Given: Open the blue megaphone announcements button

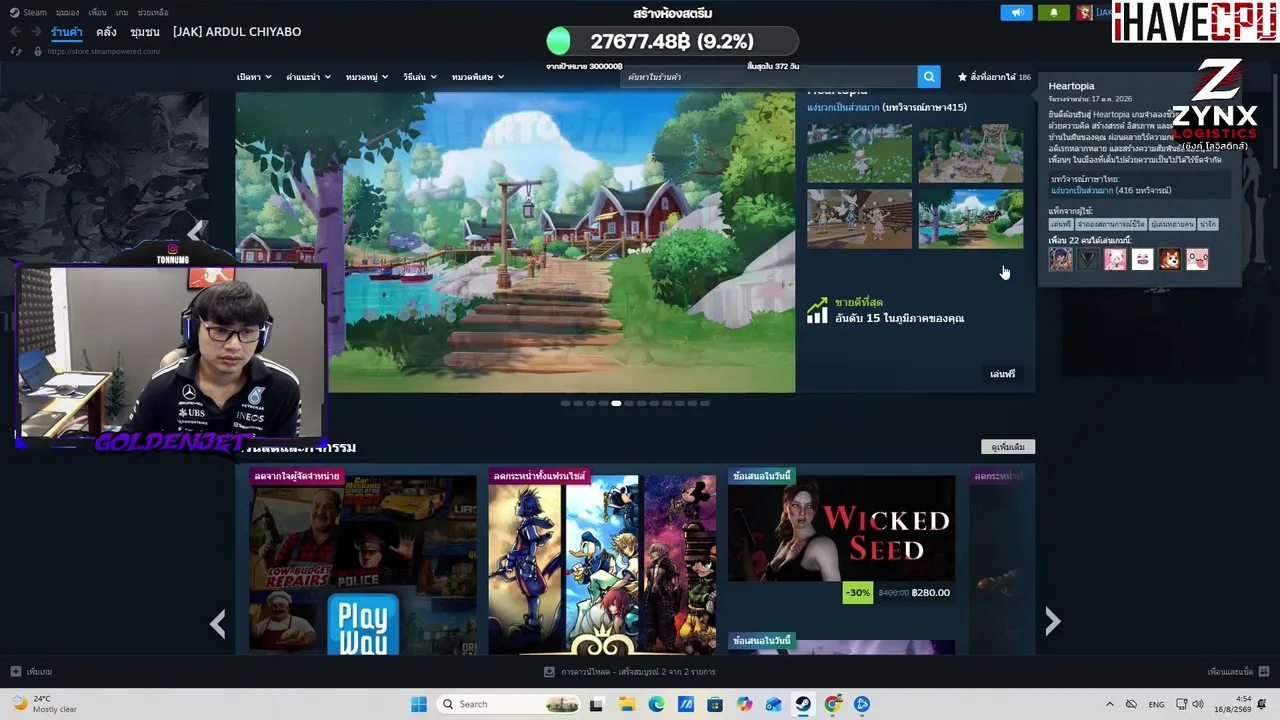Looking at the screenshot, I should tap(1016, 13).
